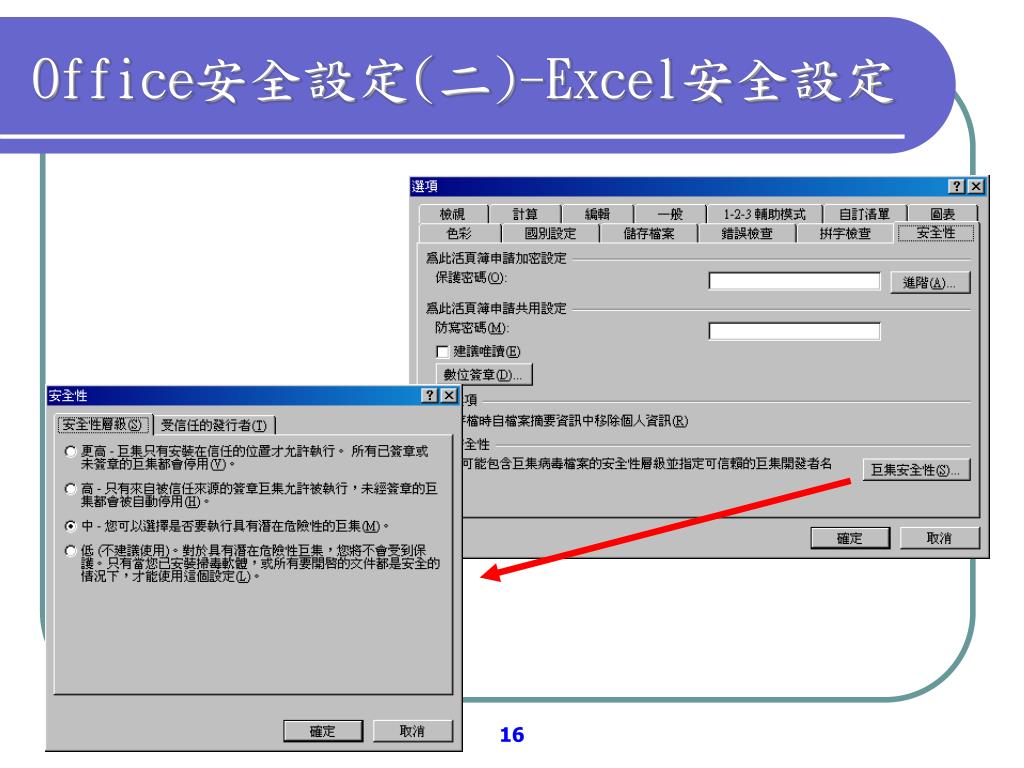Viewport: 1024px width, 768px height.
Task: Select the 安全性層級(S) tab
Action: [x=103, y=424]
